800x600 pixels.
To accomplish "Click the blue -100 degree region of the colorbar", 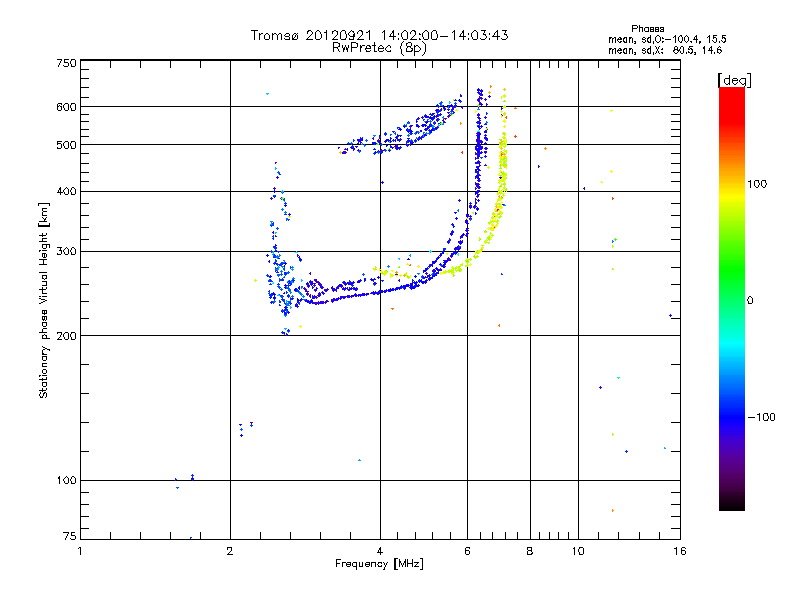I will pyautogui.click(x=732, y=417).
